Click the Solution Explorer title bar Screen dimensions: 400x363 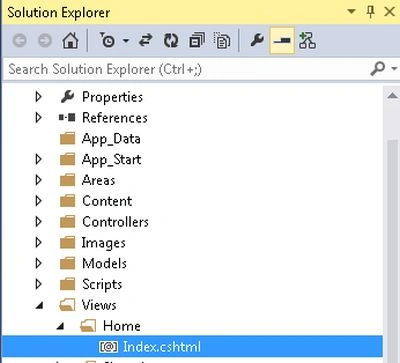tap(200, 12)
